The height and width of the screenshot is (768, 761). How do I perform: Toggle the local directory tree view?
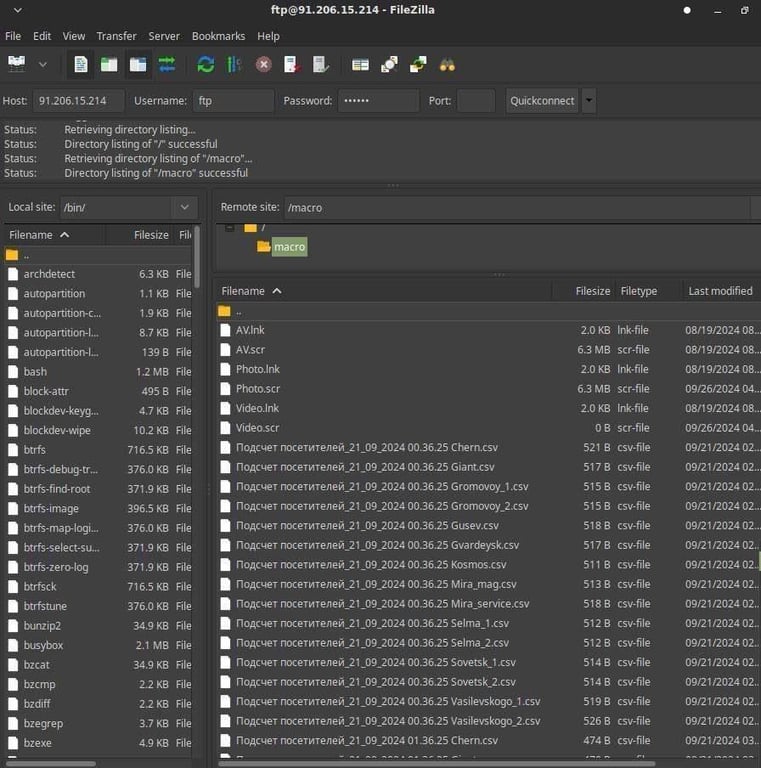point(109,64)
